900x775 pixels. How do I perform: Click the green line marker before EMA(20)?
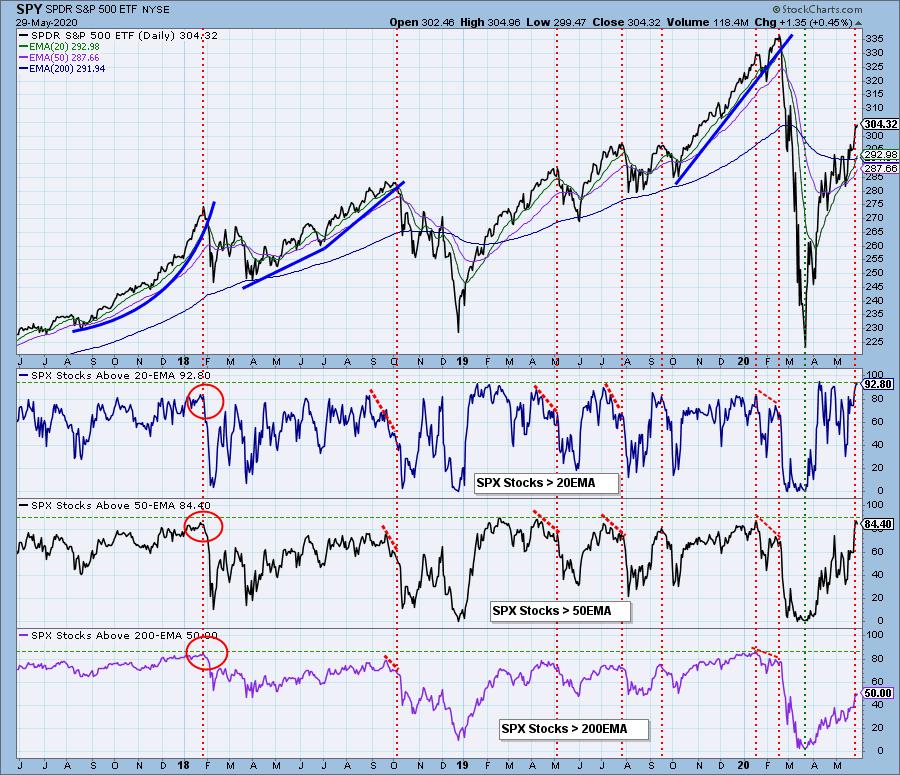click(24, 46)
